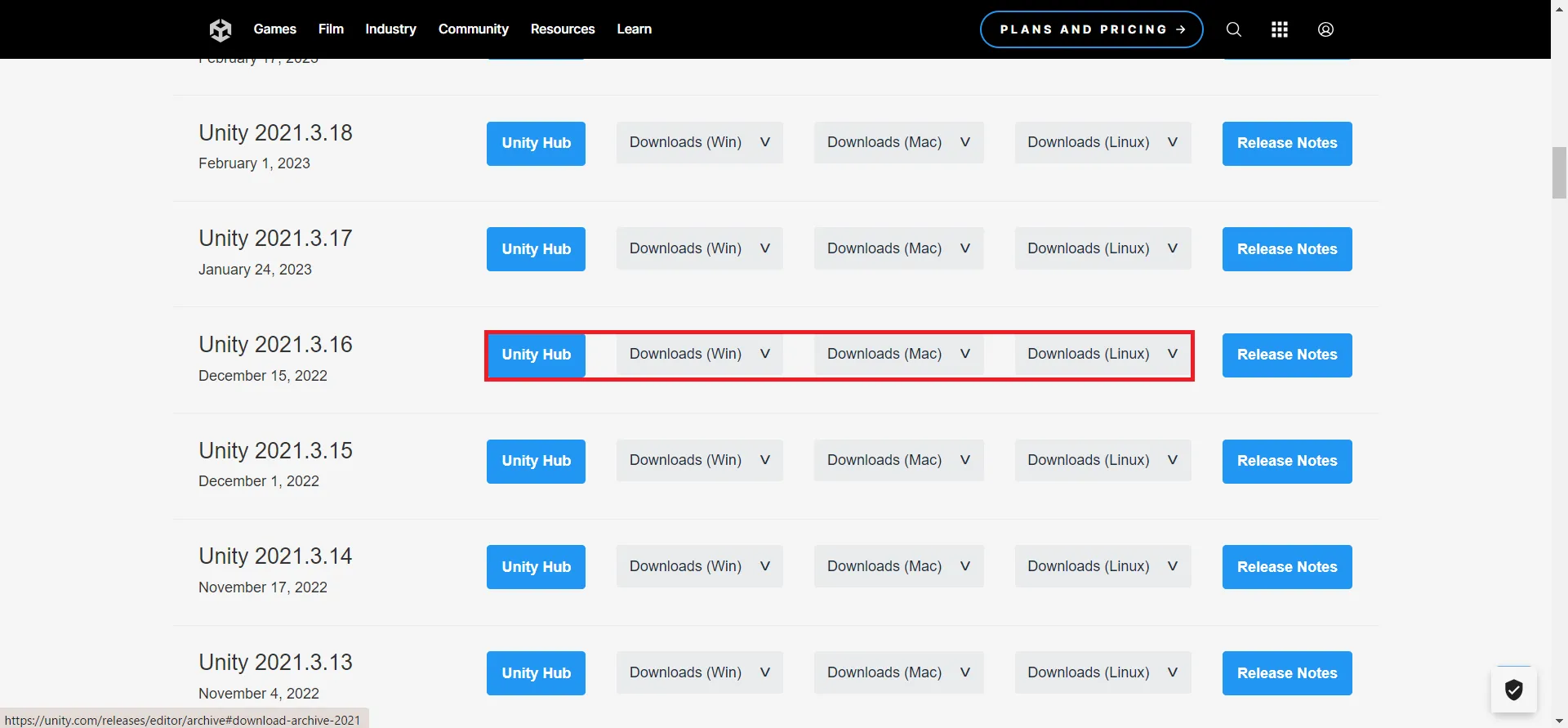Expand Downloads (Win) for Unity 2021.3.18
The height and width of the screenshot is (728, 1568).
pyautogui.click(x=699, y=143)
